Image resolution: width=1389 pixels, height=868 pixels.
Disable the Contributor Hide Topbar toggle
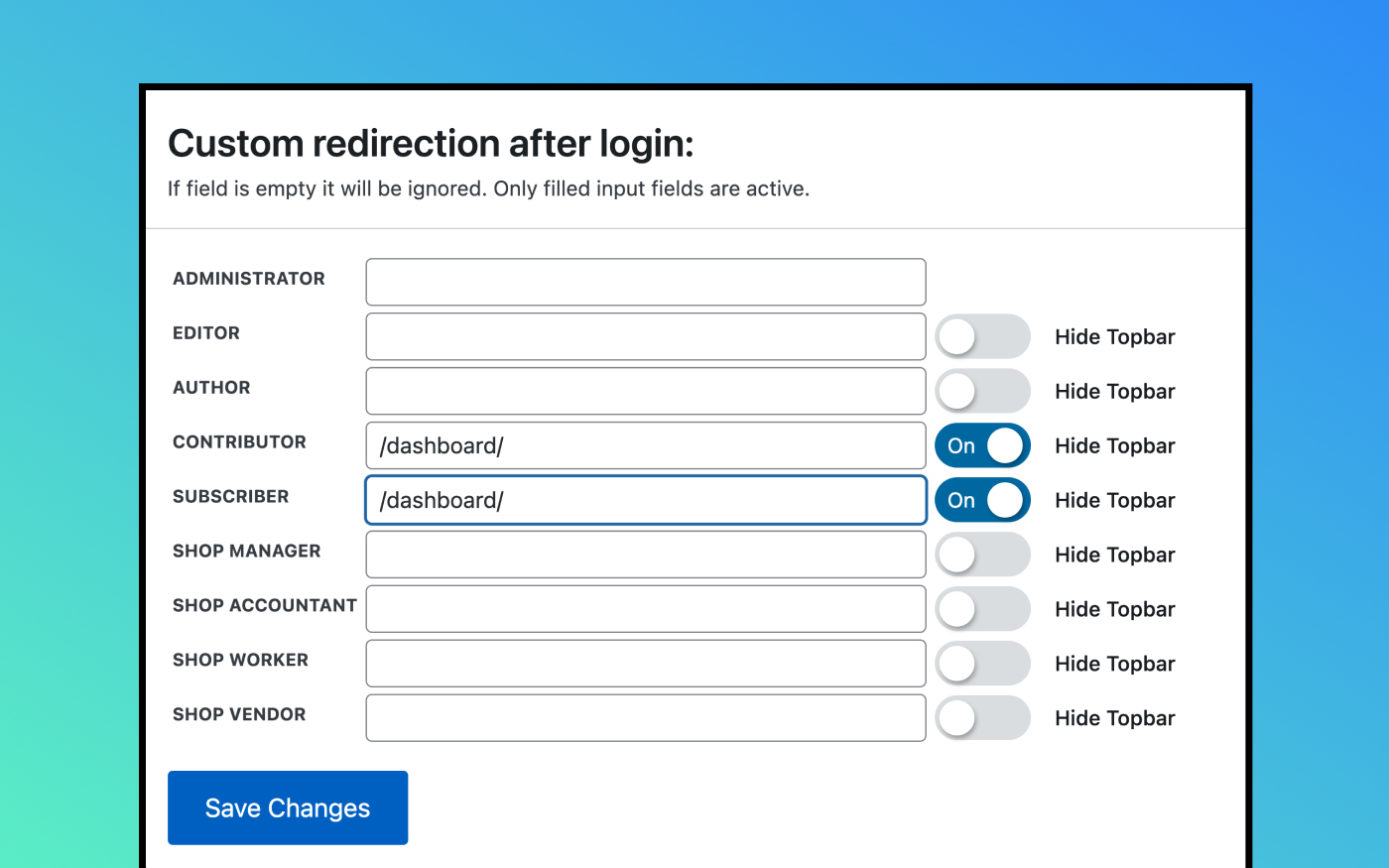click(982, 445)
